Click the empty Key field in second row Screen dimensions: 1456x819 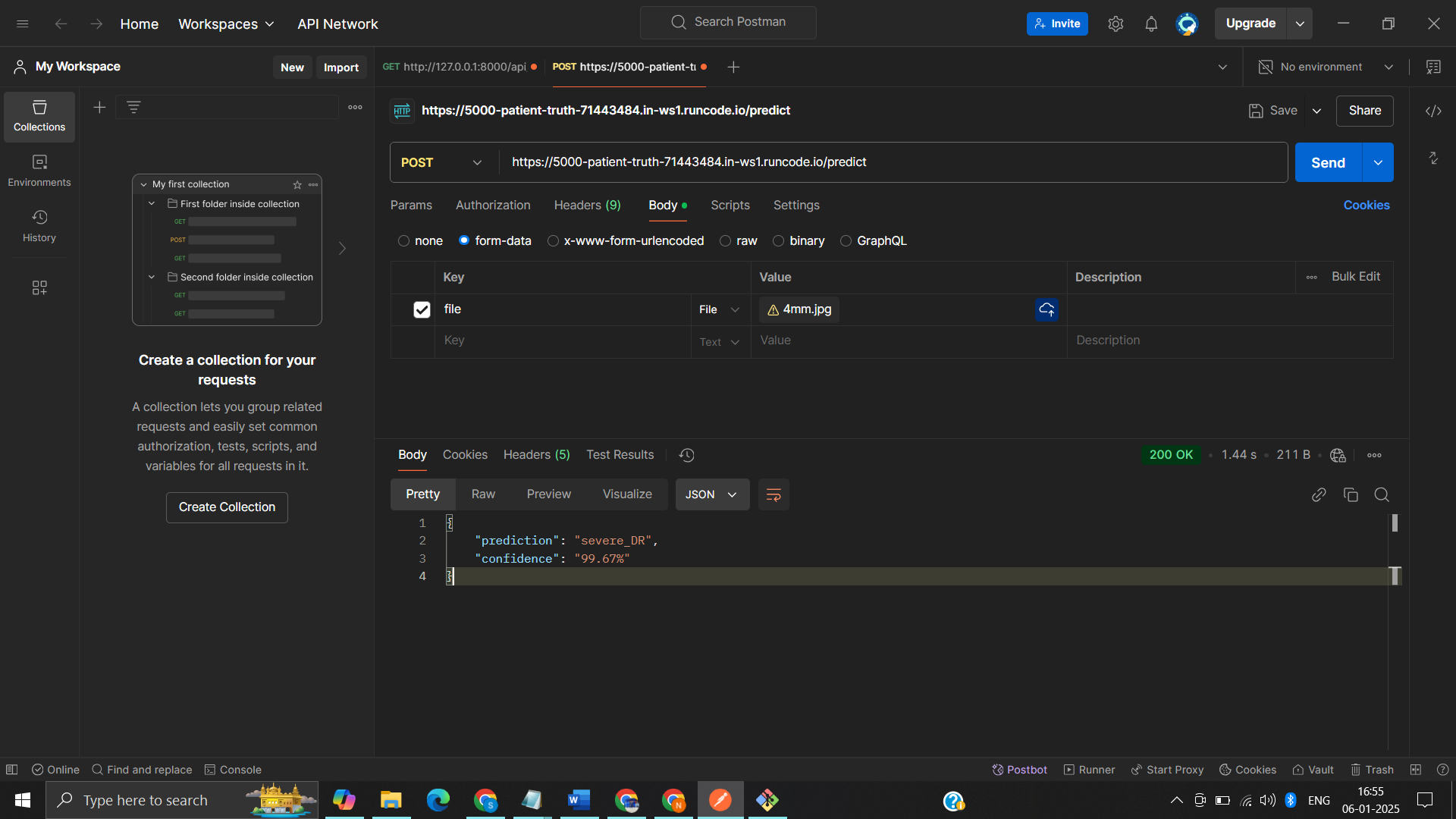563,340
